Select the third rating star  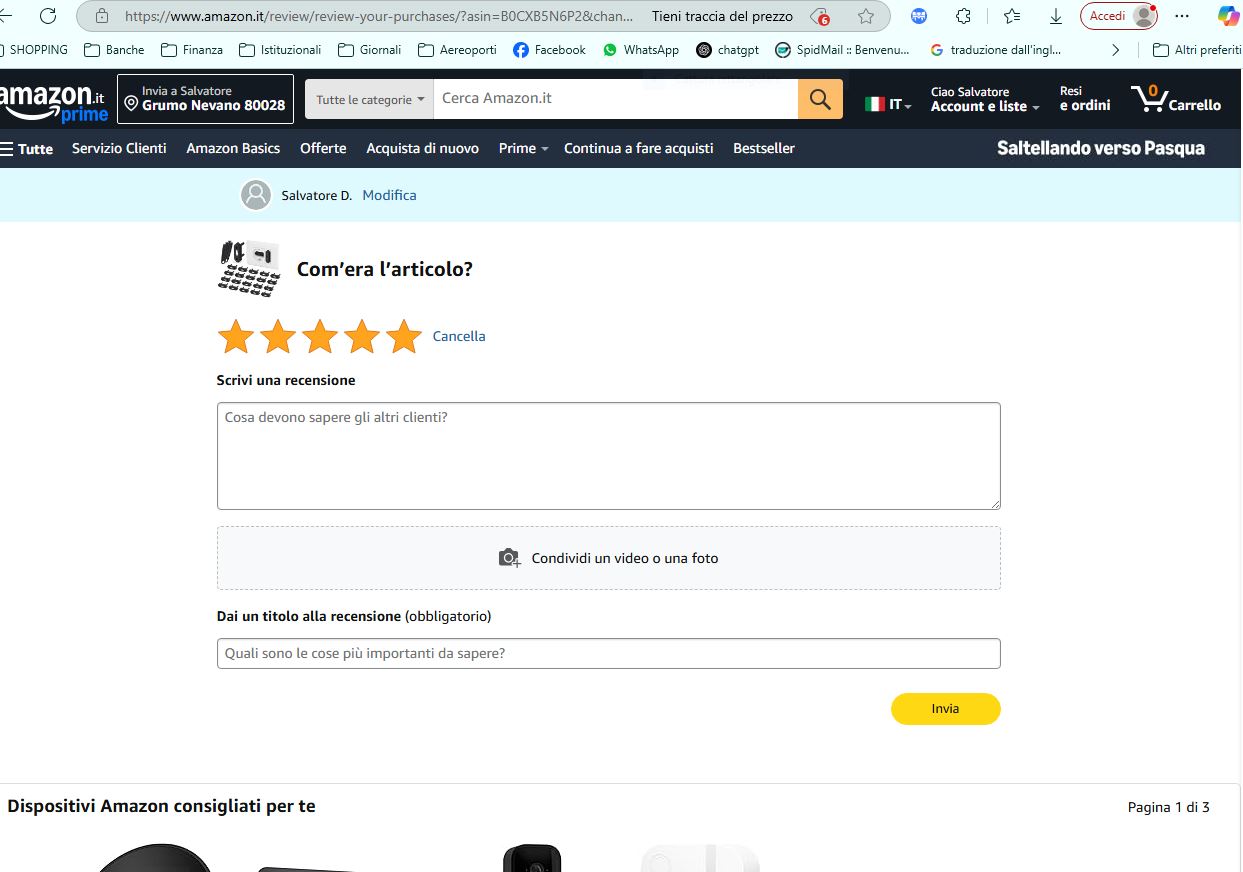pyautogui.click(x=320, y=337)
